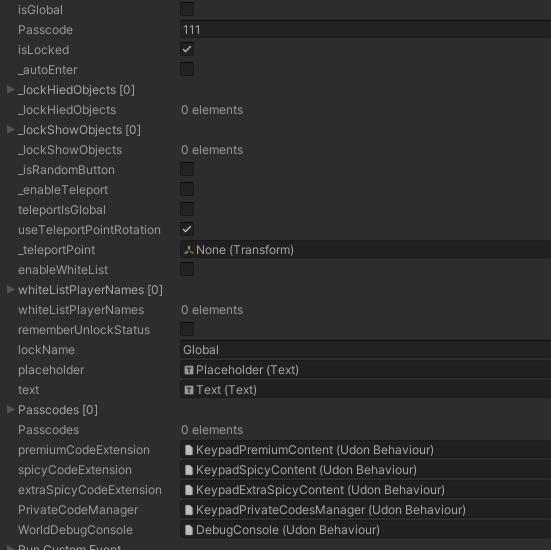
Task: Click the _autoEnter property label
Action: [47, 70]
